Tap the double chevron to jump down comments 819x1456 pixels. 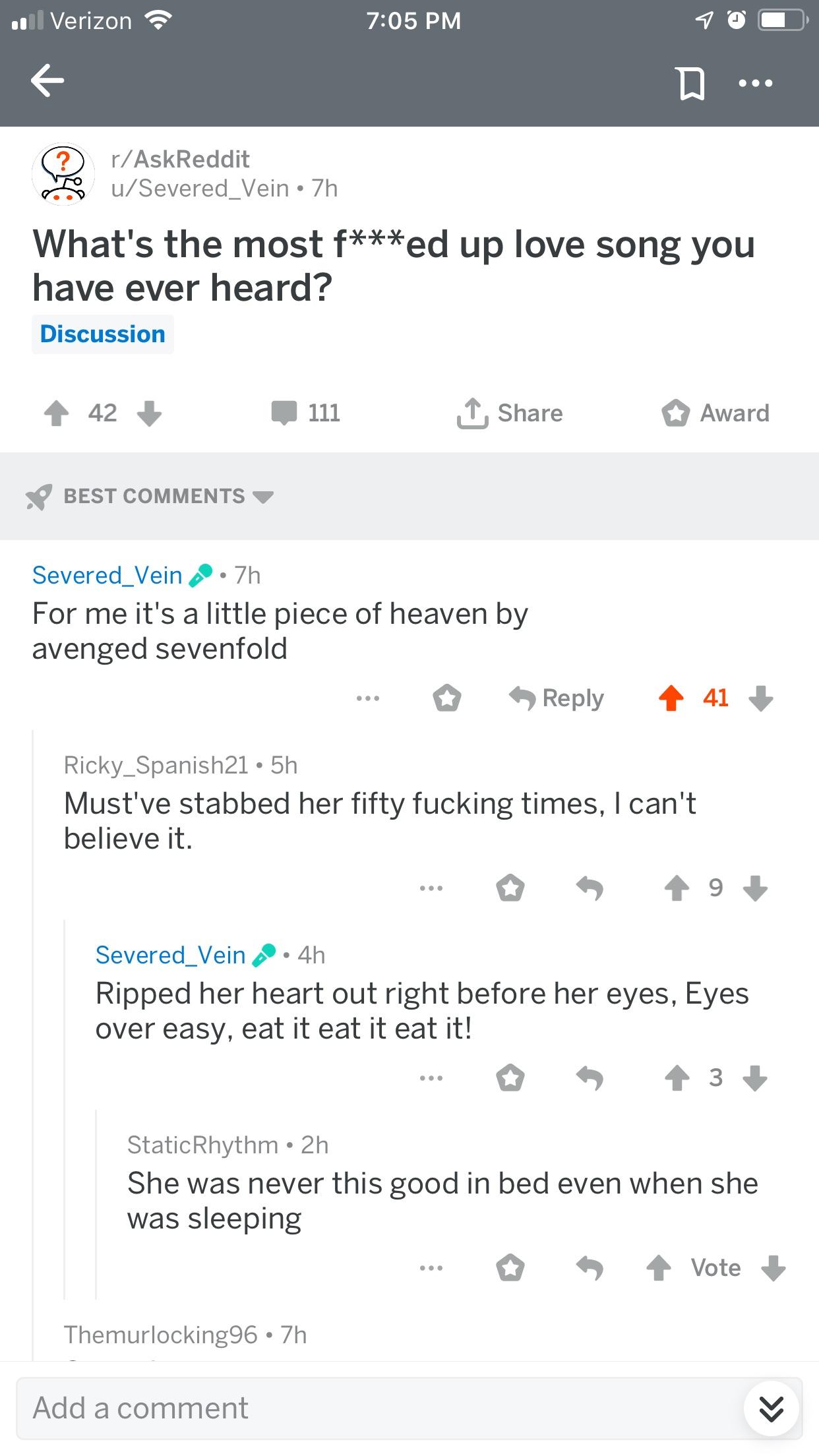pos(770,1409)
